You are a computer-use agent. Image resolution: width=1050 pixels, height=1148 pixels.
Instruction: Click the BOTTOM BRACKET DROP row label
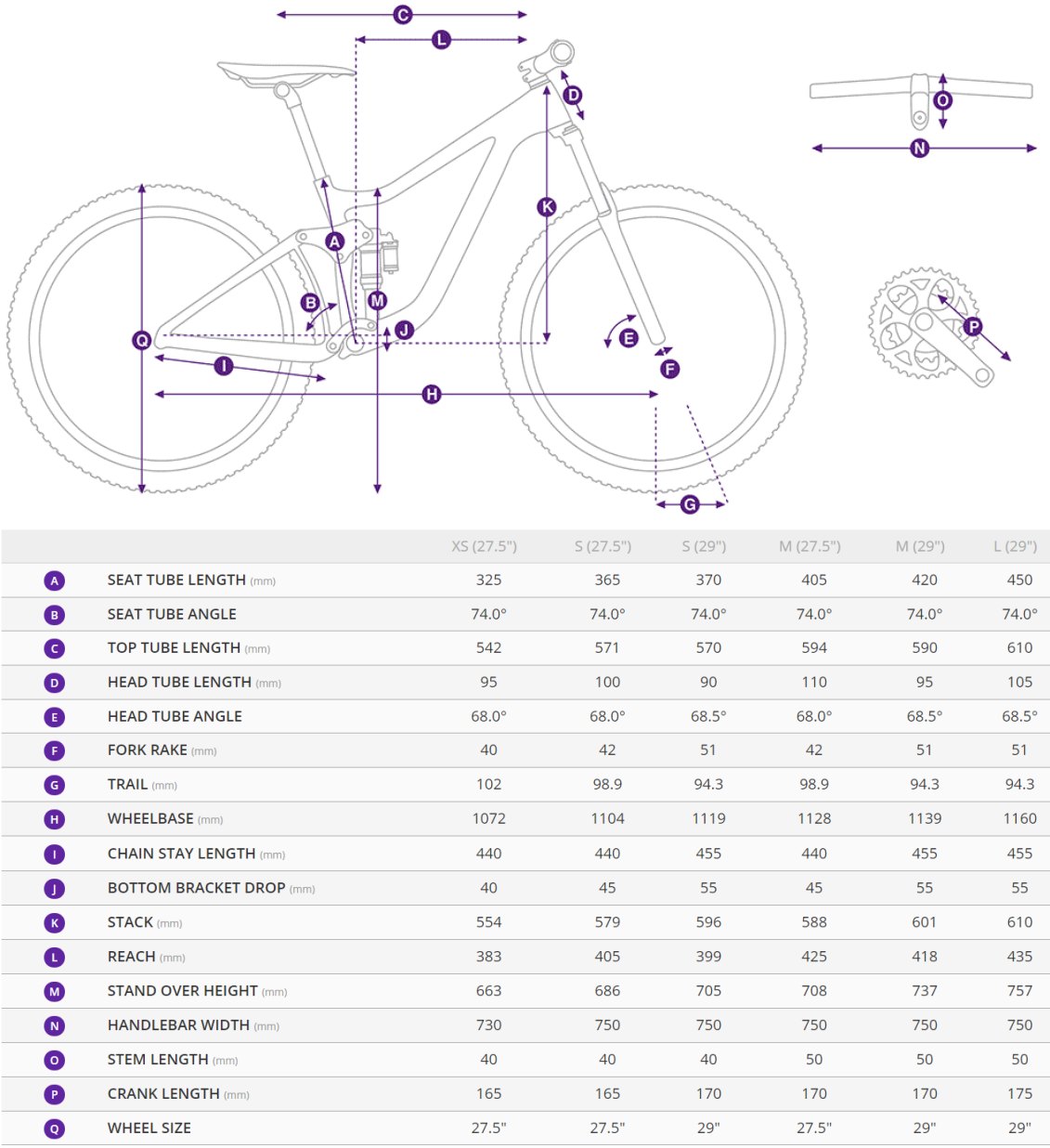point(196,888)
